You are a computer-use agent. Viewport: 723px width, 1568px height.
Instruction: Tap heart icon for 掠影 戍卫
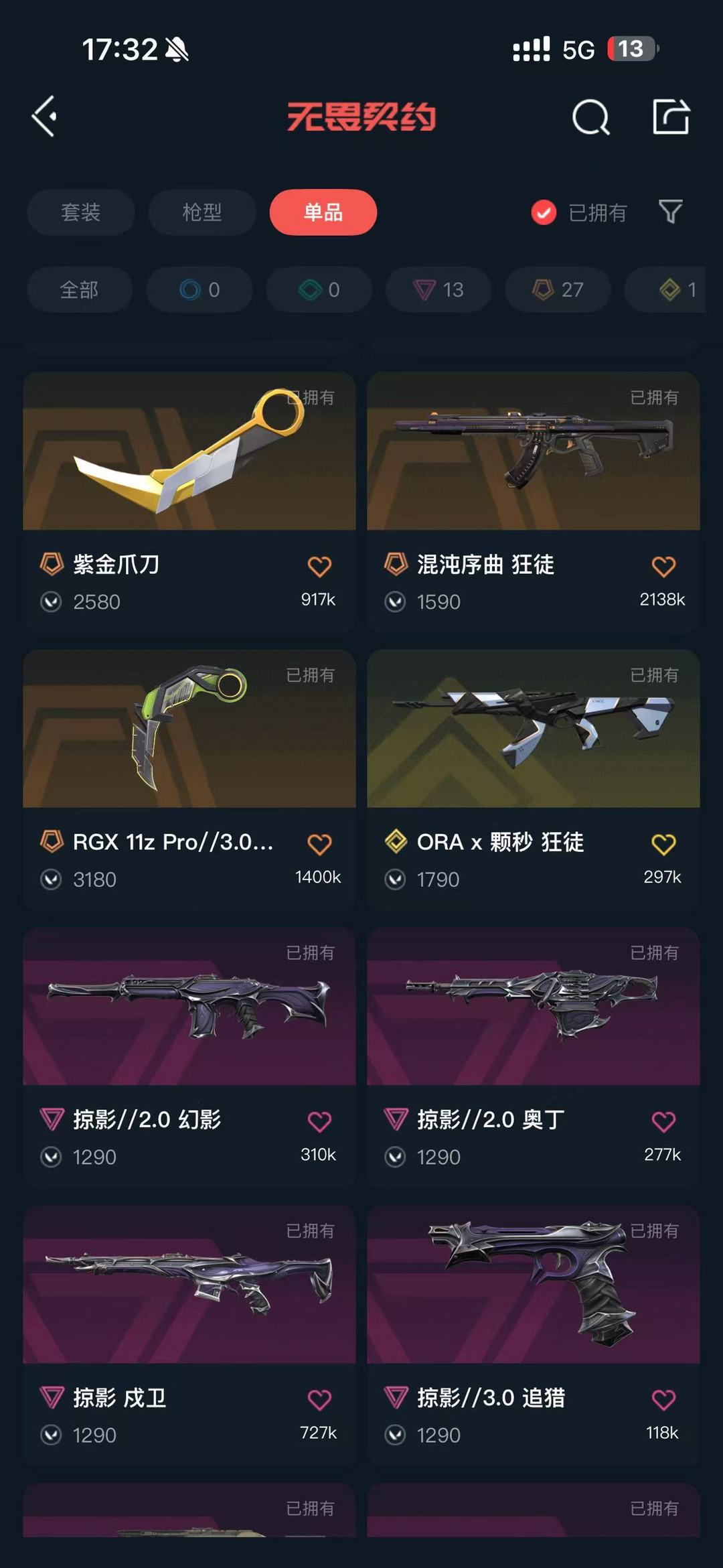319,1399
